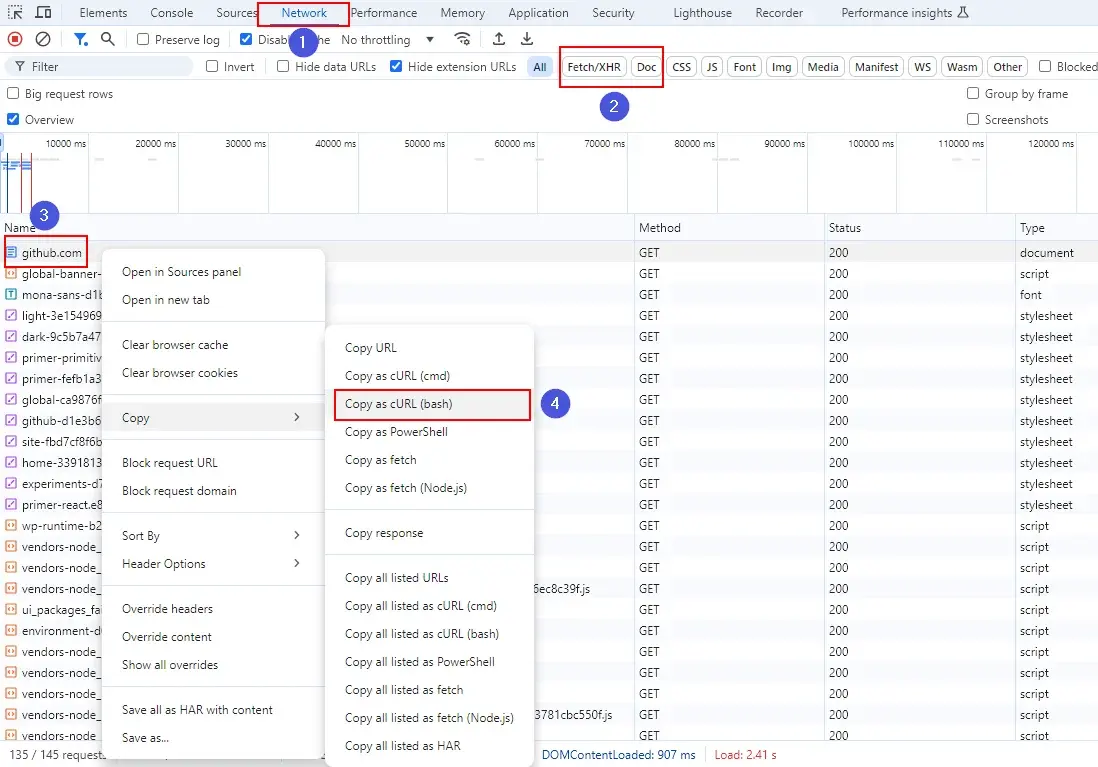The width and height of the screenshot is (1098, 767).
Task: Toggle the filter funnel icon
Action: (80, 39)
